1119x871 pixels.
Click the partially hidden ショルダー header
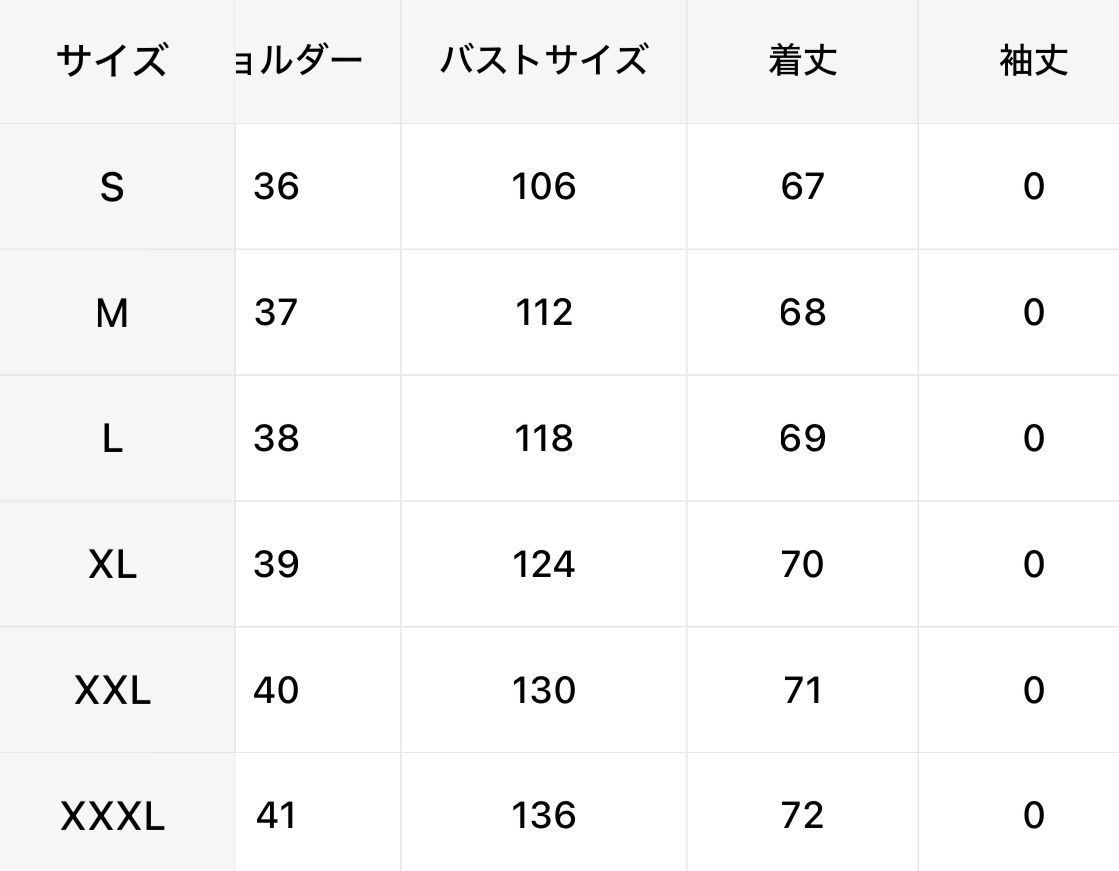[300, 62]
